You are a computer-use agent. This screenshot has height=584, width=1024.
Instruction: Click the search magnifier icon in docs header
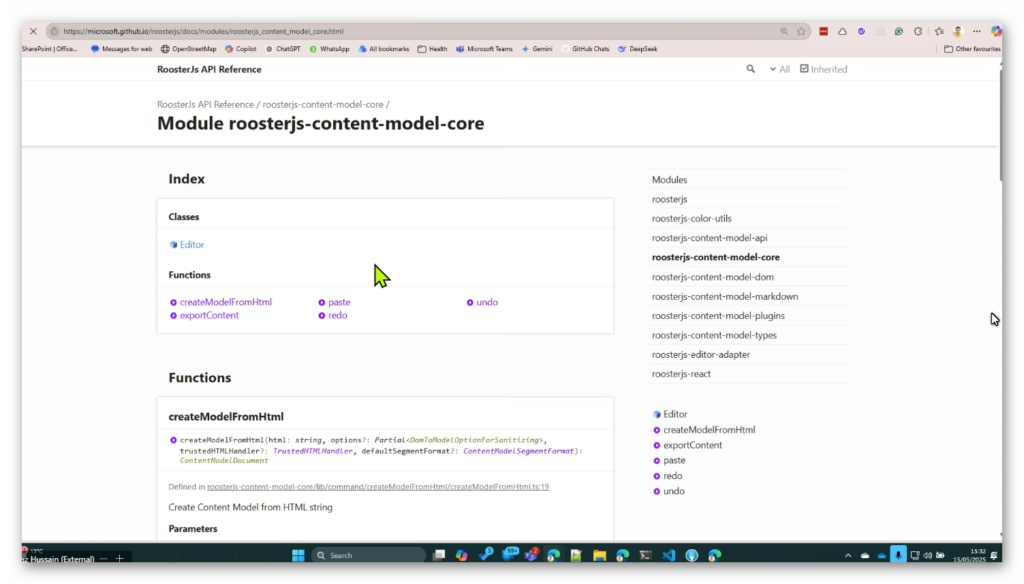(750, 69)
